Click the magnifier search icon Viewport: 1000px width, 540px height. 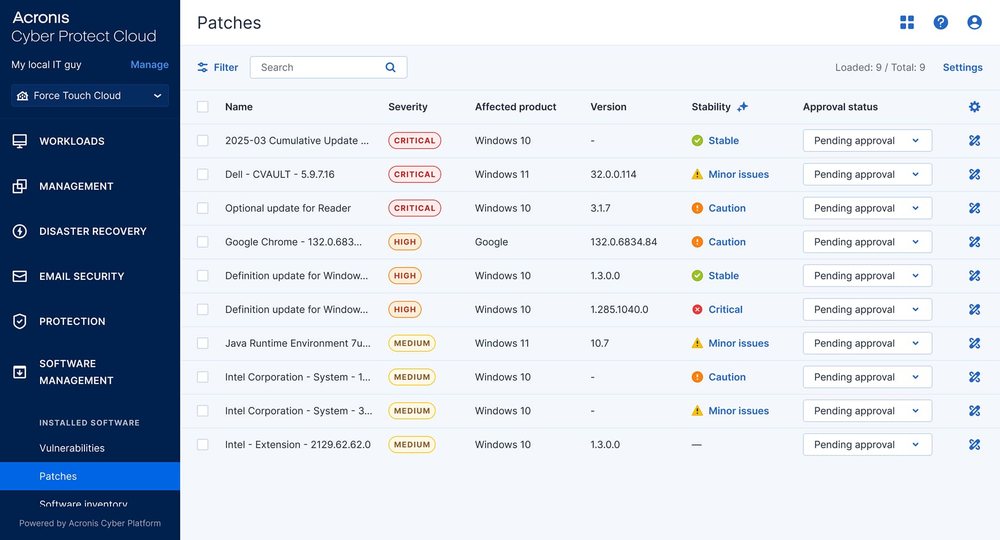(x=390, y=68)
